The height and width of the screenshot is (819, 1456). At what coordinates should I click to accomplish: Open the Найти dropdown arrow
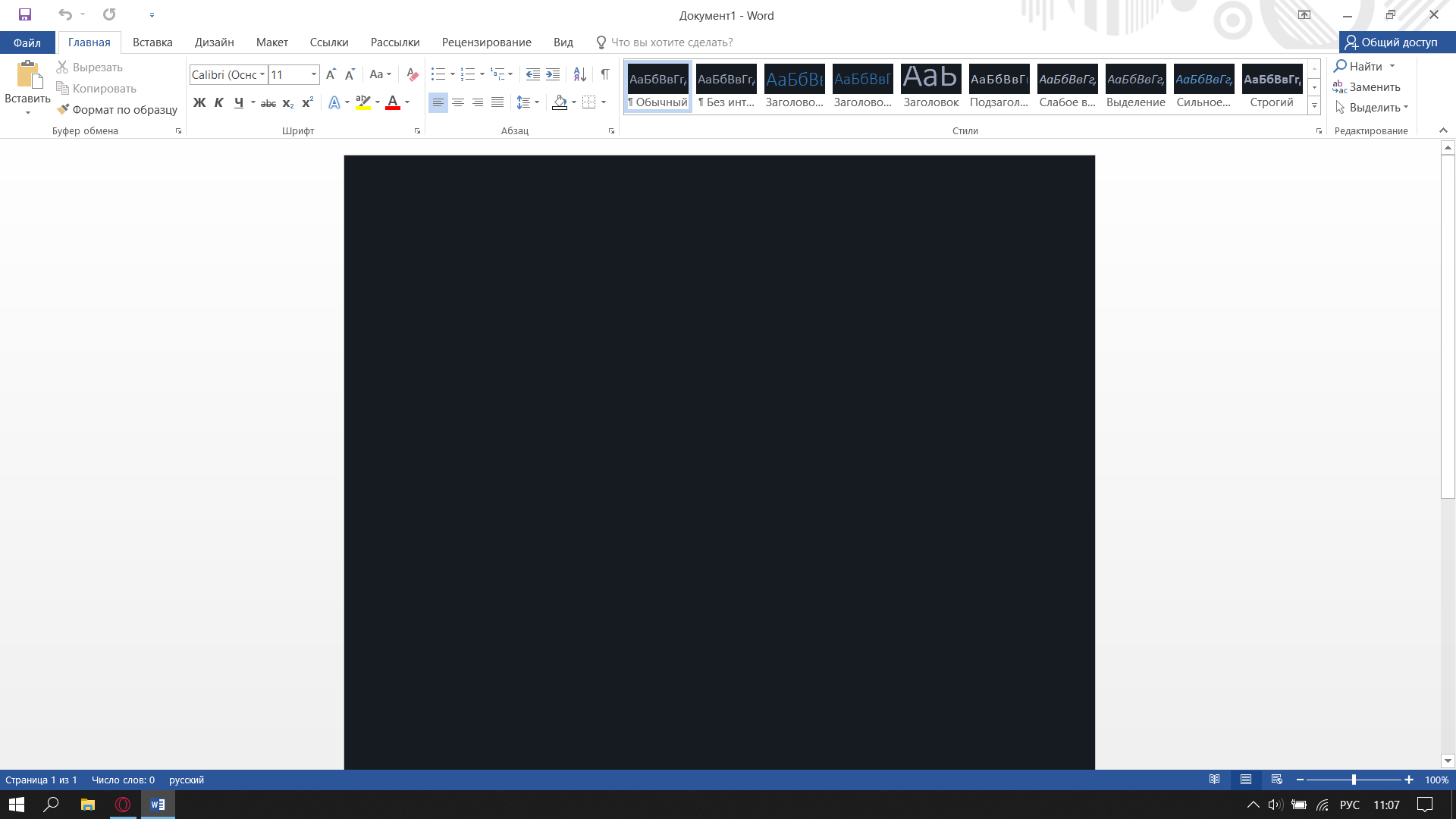1392,66
